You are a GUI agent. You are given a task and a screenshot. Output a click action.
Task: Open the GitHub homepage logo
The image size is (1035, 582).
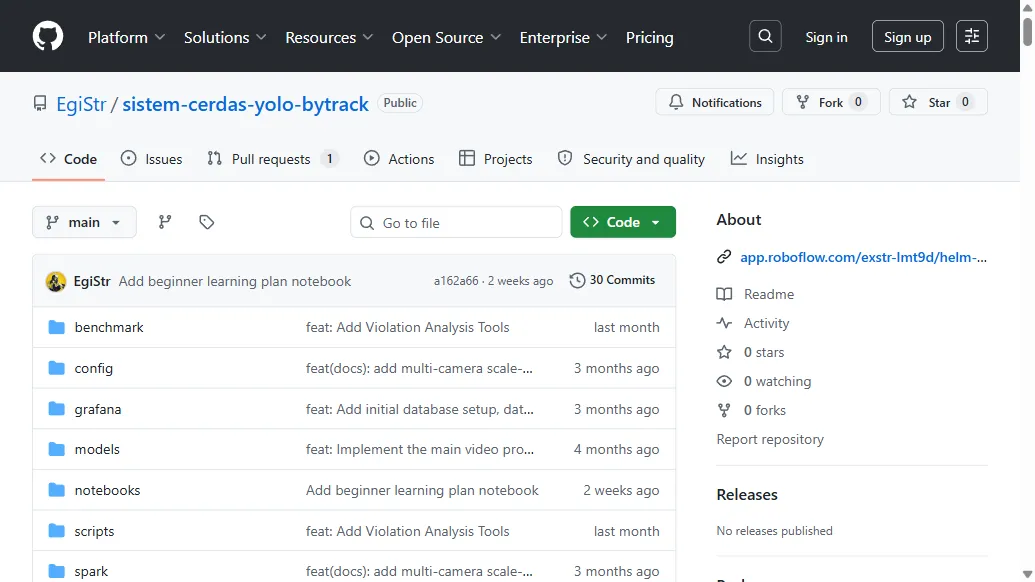click(x=48, y=36)
